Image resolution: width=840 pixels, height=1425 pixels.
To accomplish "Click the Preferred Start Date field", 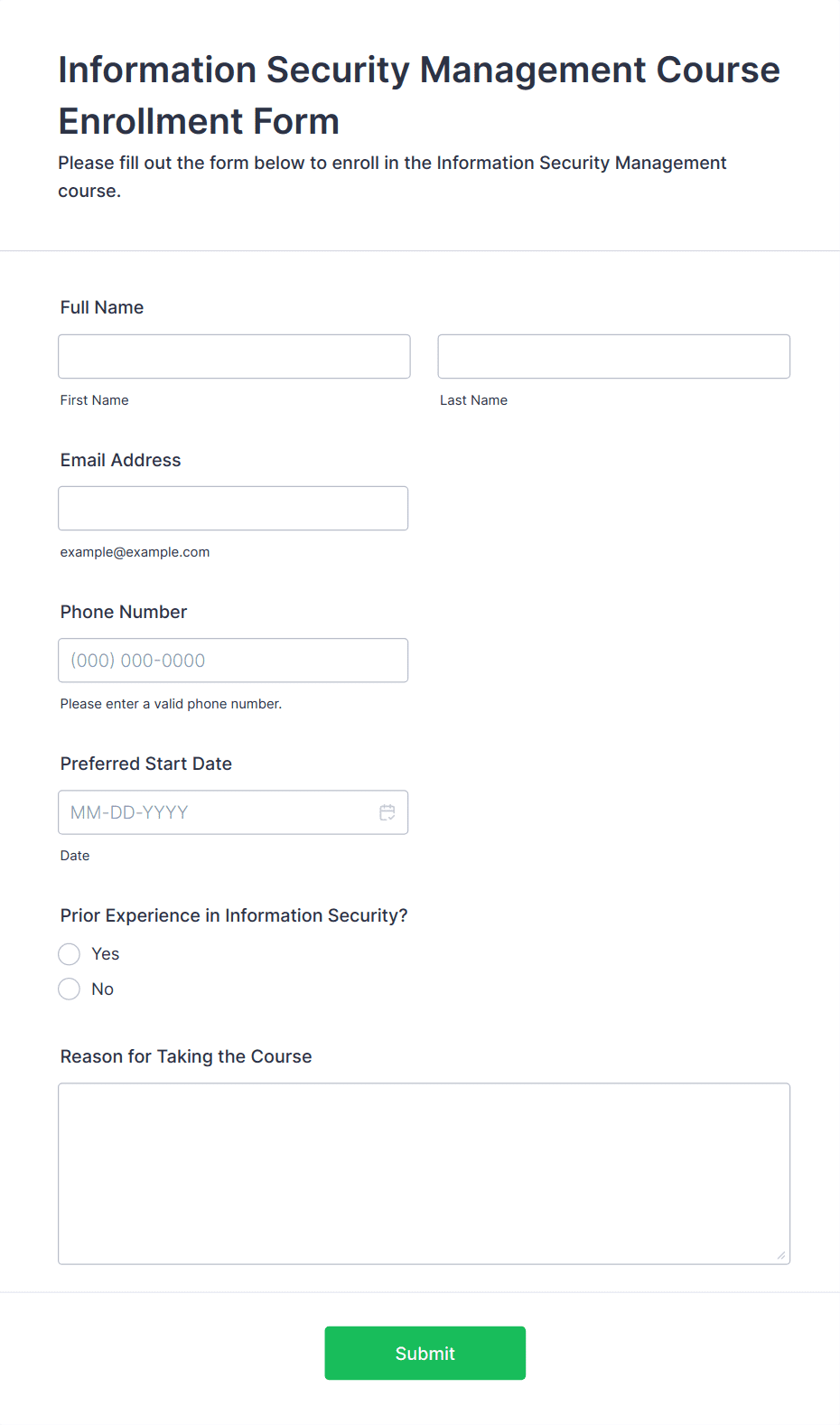I will click(x=233, y=811).
